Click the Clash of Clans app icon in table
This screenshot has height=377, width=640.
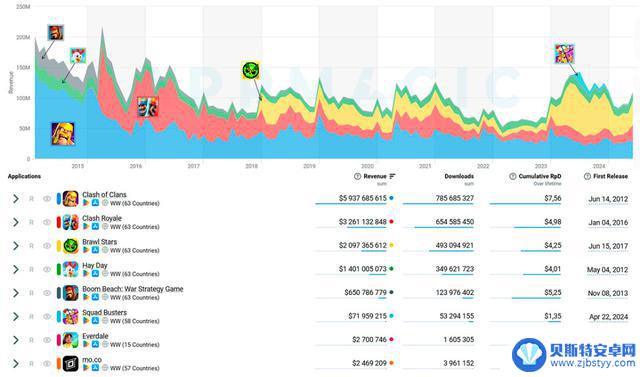pos(70,199)
